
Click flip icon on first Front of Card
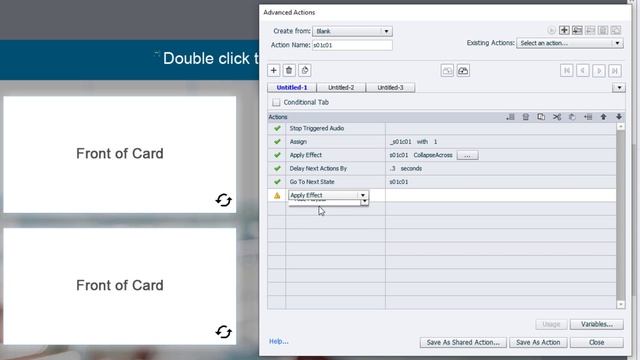(224, 200)
